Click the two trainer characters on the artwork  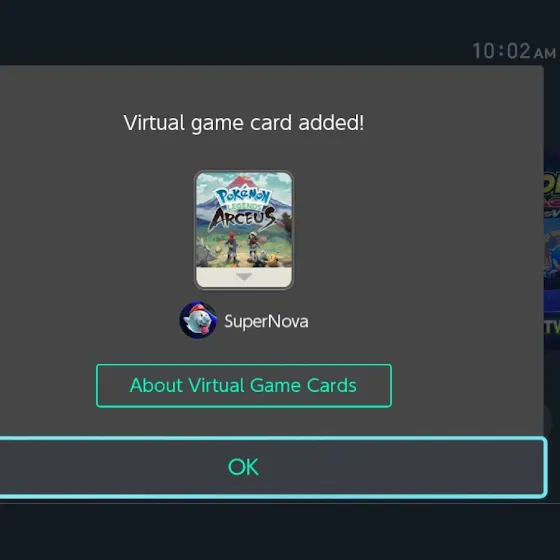(x=242, y=246)
